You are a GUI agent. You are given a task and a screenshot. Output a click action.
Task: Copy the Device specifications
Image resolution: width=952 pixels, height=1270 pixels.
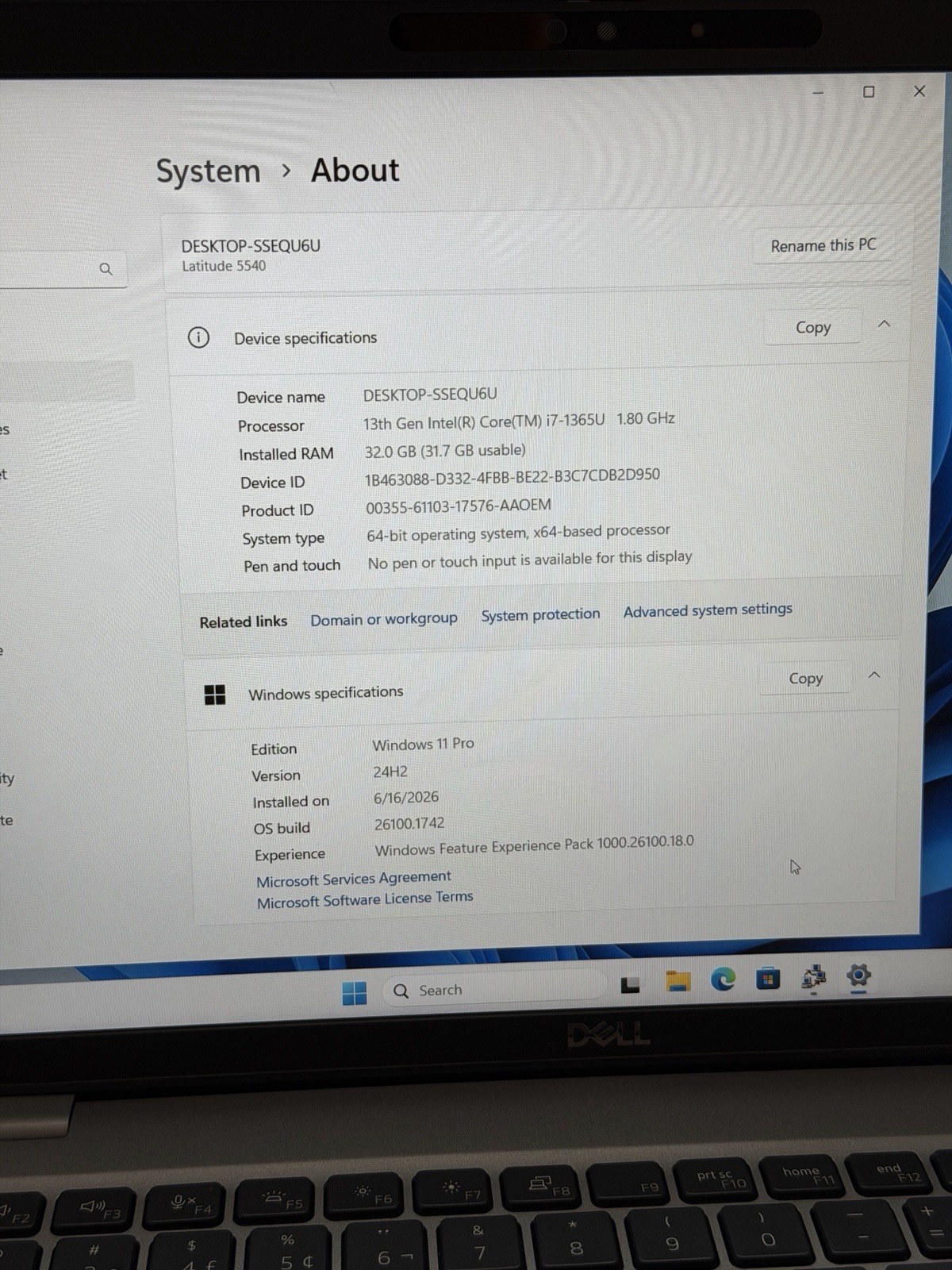(x=812, y=327)
